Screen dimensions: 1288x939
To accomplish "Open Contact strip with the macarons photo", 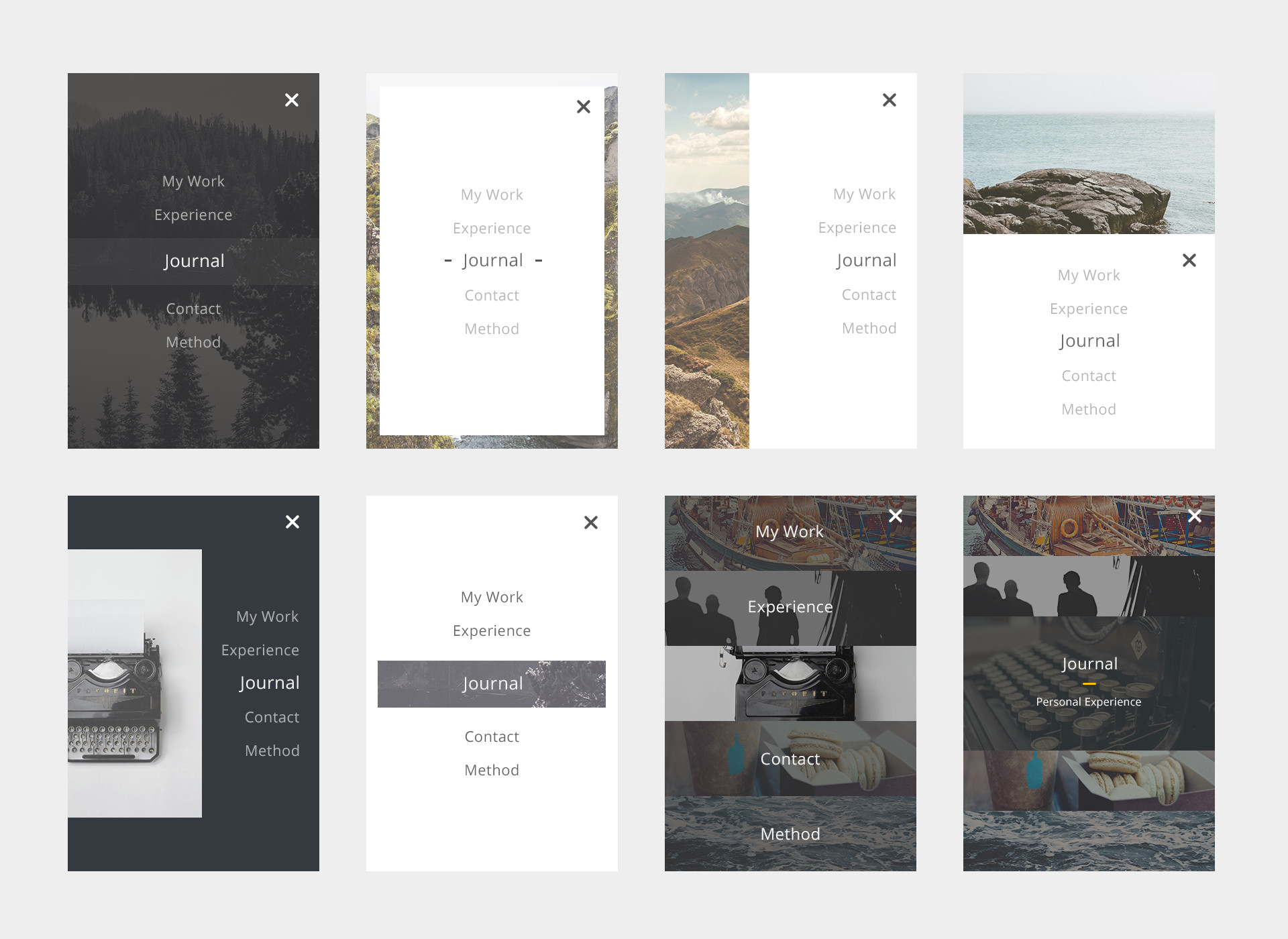I will 790,759.
